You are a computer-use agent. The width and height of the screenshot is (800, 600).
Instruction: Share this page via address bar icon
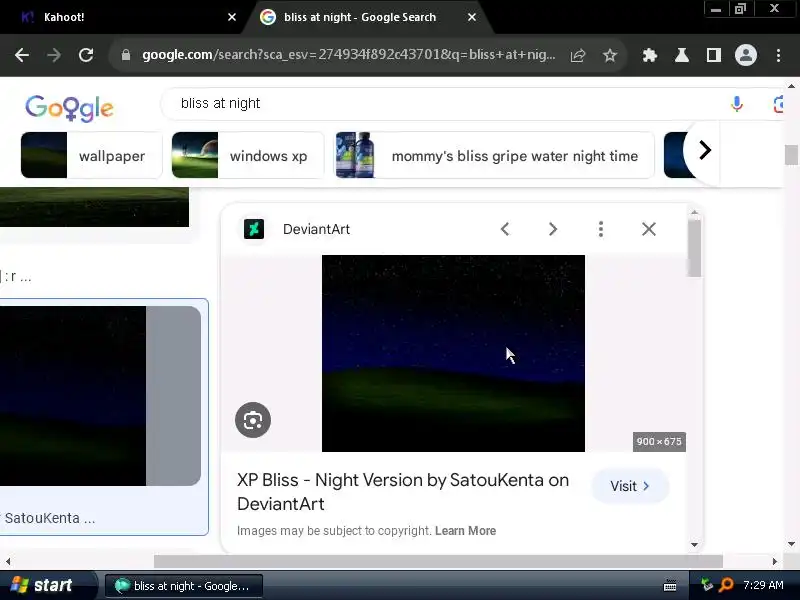[x=578, y=55]
